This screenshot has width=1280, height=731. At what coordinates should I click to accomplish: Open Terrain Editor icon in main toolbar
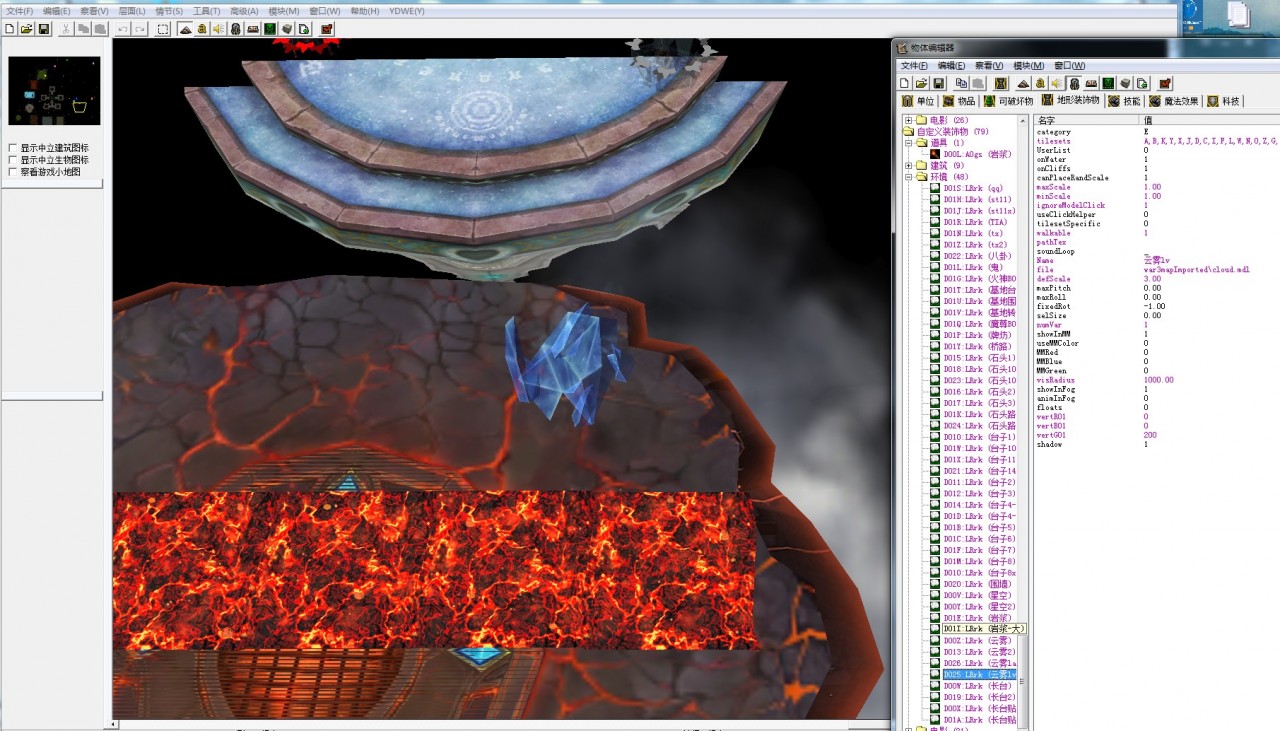point(186,29)
